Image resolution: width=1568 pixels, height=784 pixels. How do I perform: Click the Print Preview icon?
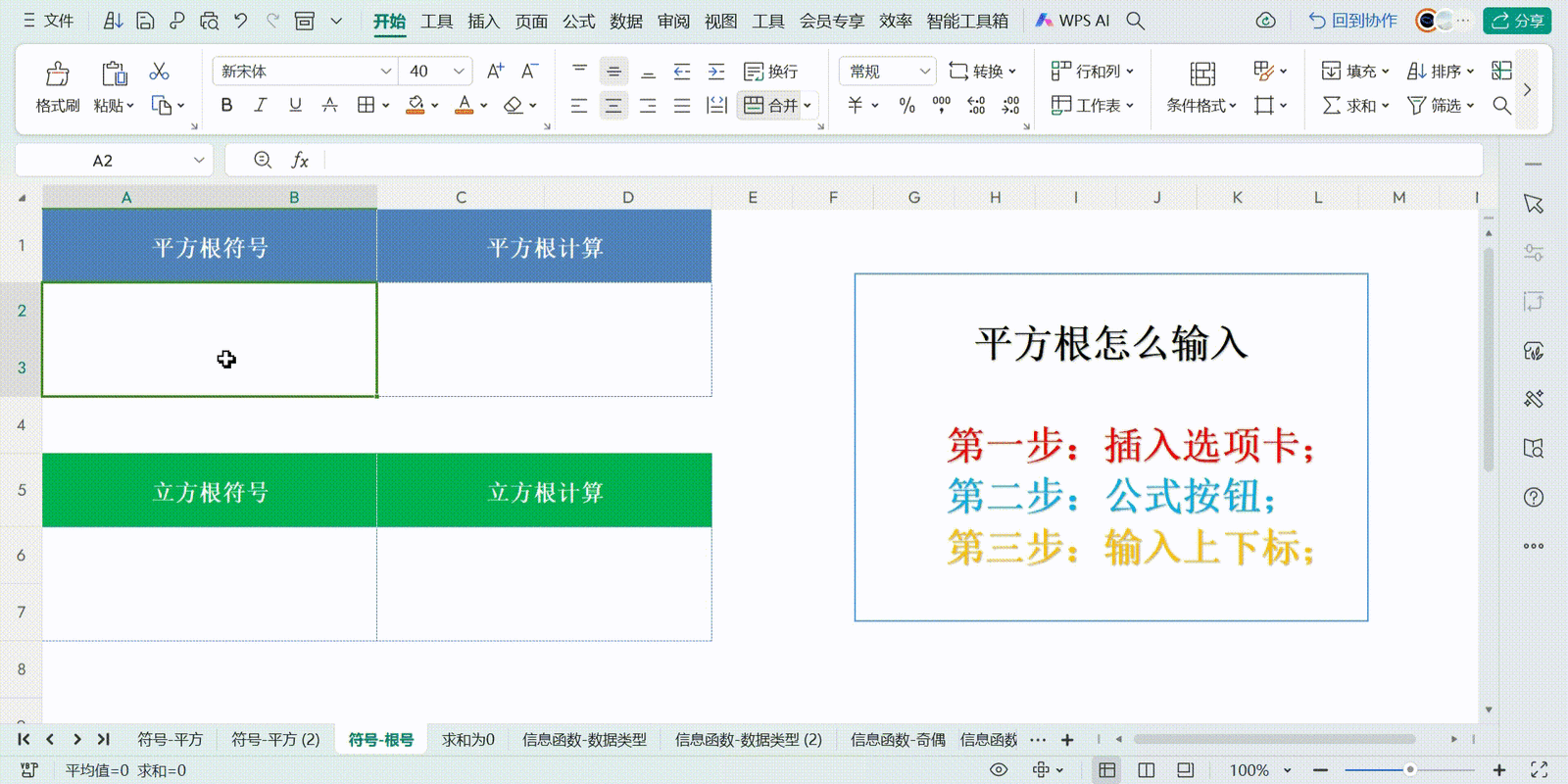point(209,21)
